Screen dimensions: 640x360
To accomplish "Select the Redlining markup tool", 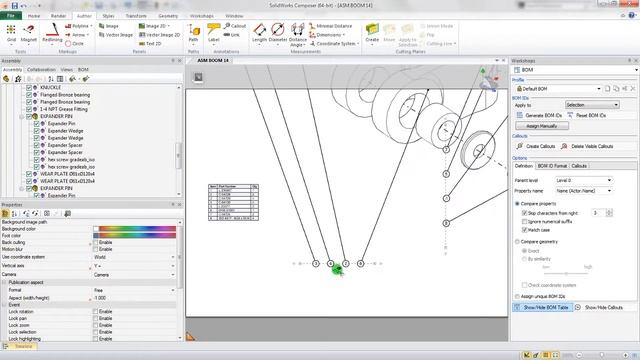I will coord(52,33).
